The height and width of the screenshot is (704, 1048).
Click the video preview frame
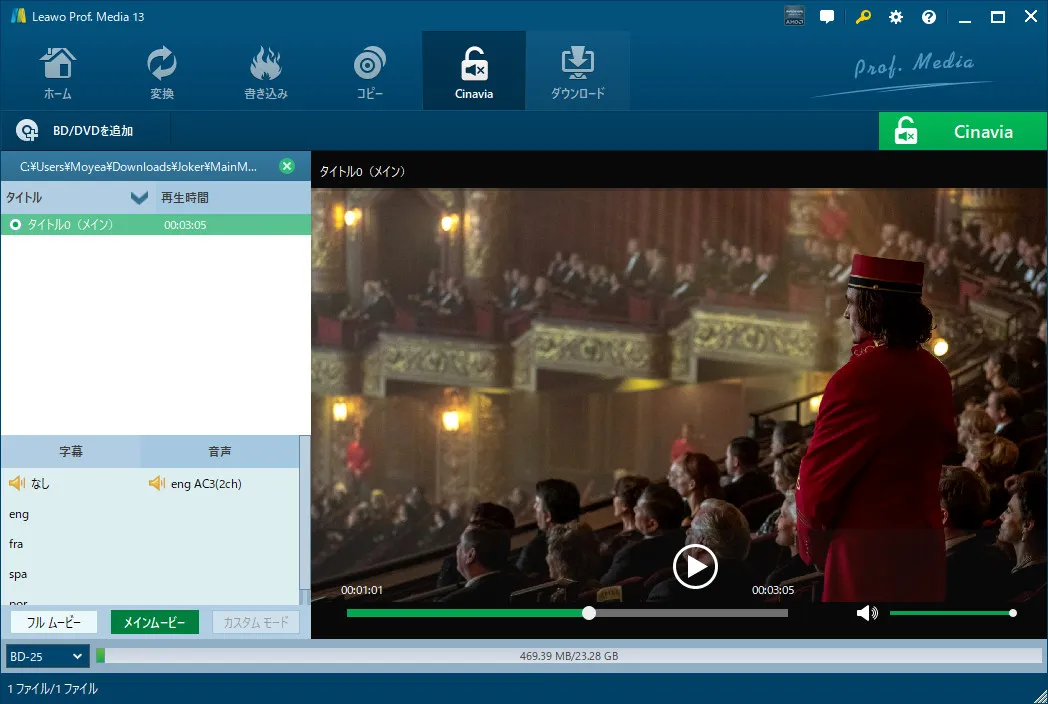point(679,394)
